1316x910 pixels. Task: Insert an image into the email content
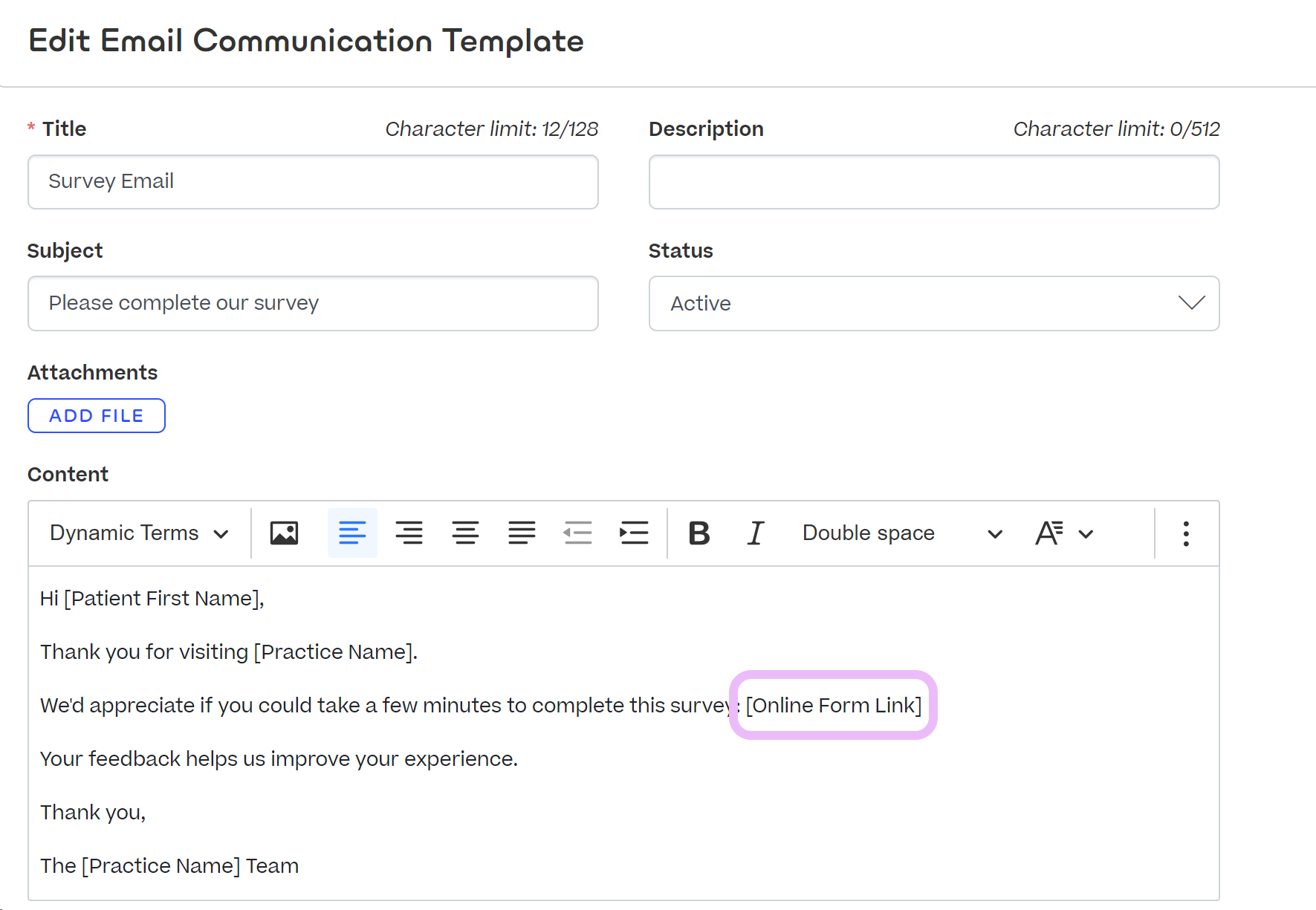coord(284,533)
